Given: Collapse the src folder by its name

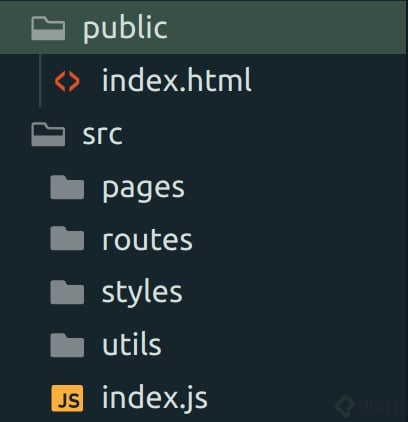Looking at the screenshot, I should pos(102,135).
